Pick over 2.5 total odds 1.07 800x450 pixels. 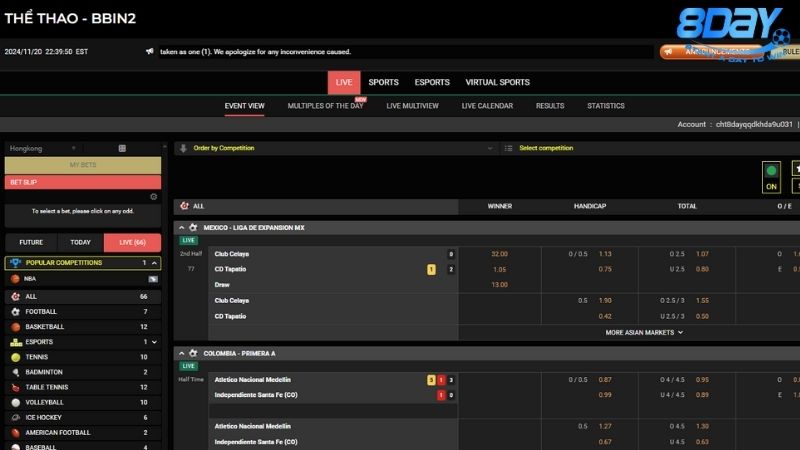coord(703,254)
